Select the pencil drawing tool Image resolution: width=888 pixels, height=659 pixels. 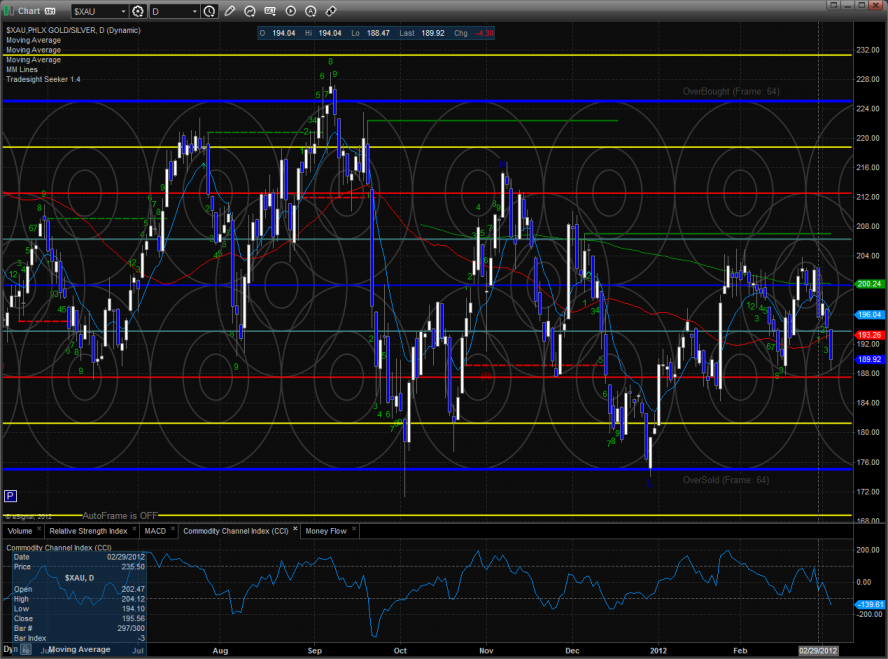[x=231, y=11]
